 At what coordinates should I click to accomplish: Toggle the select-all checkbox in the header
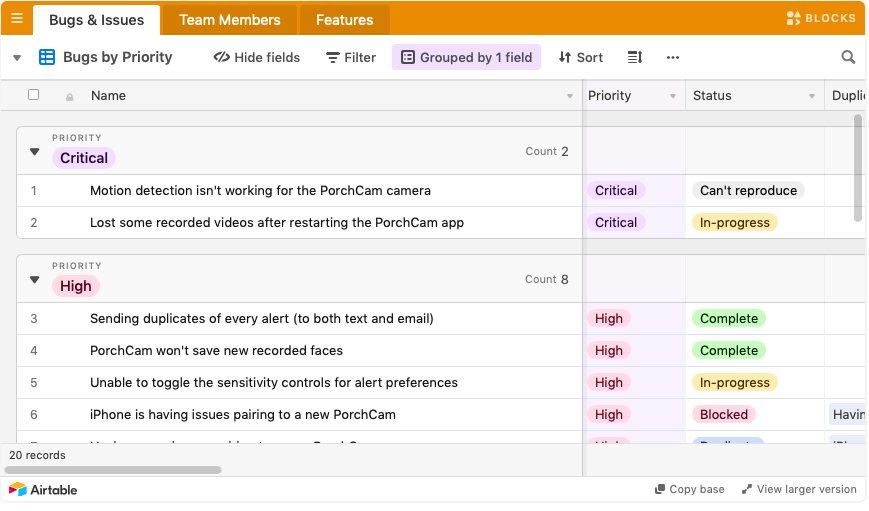[33, 95]
